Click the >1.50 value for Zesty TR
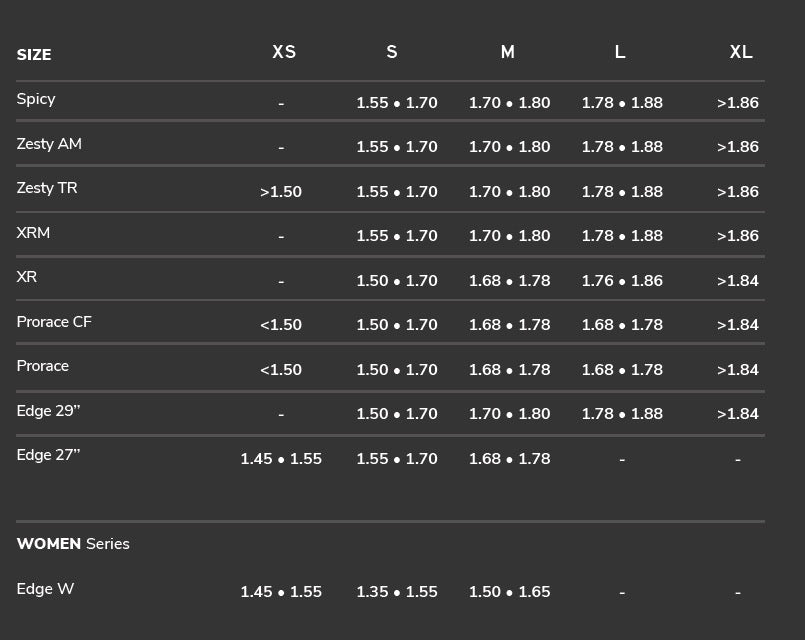Image resolution: width=805 pixels, height=640 pixels. (x=281, y=192)
